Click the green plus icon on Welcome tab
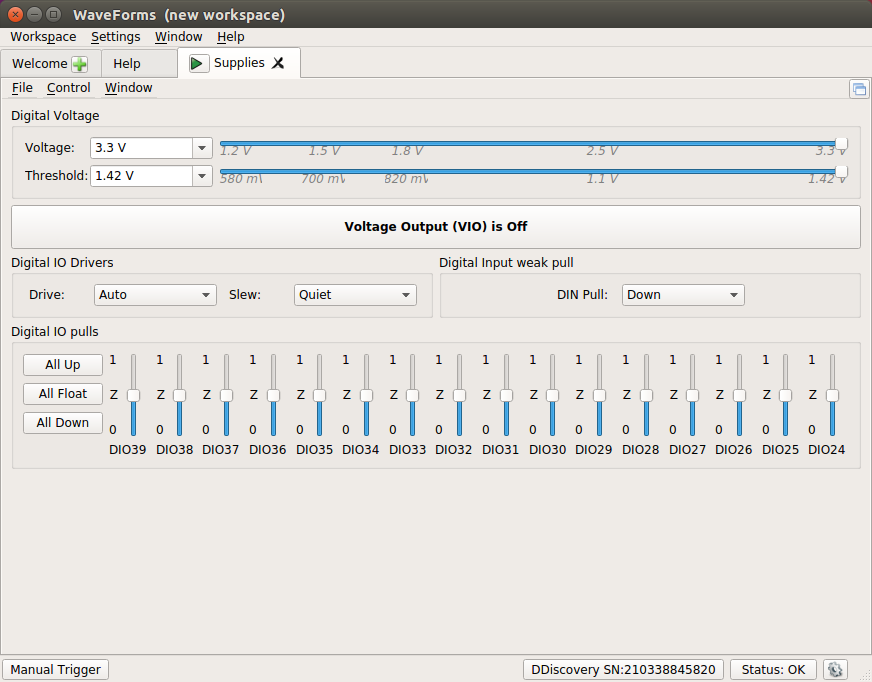The image size is (872, 682). (x=80, y=64)
